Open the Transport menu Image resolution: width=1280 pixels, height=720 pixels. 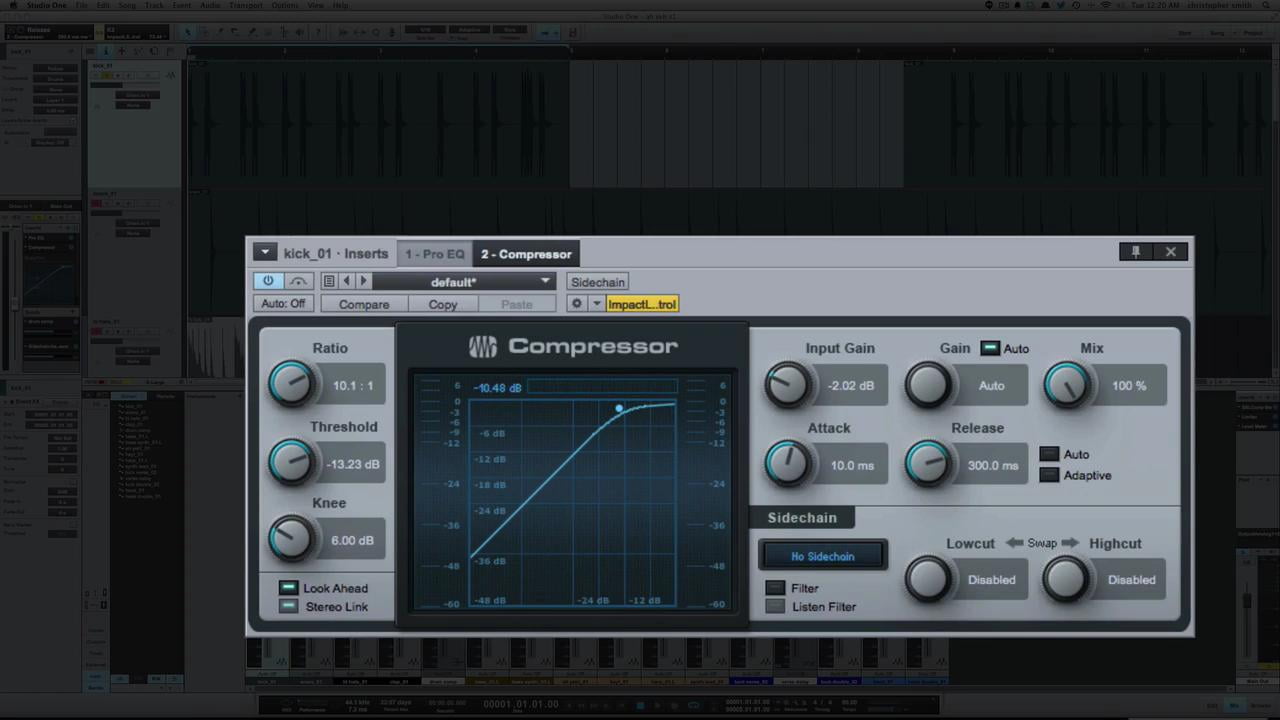pos(246,5)
